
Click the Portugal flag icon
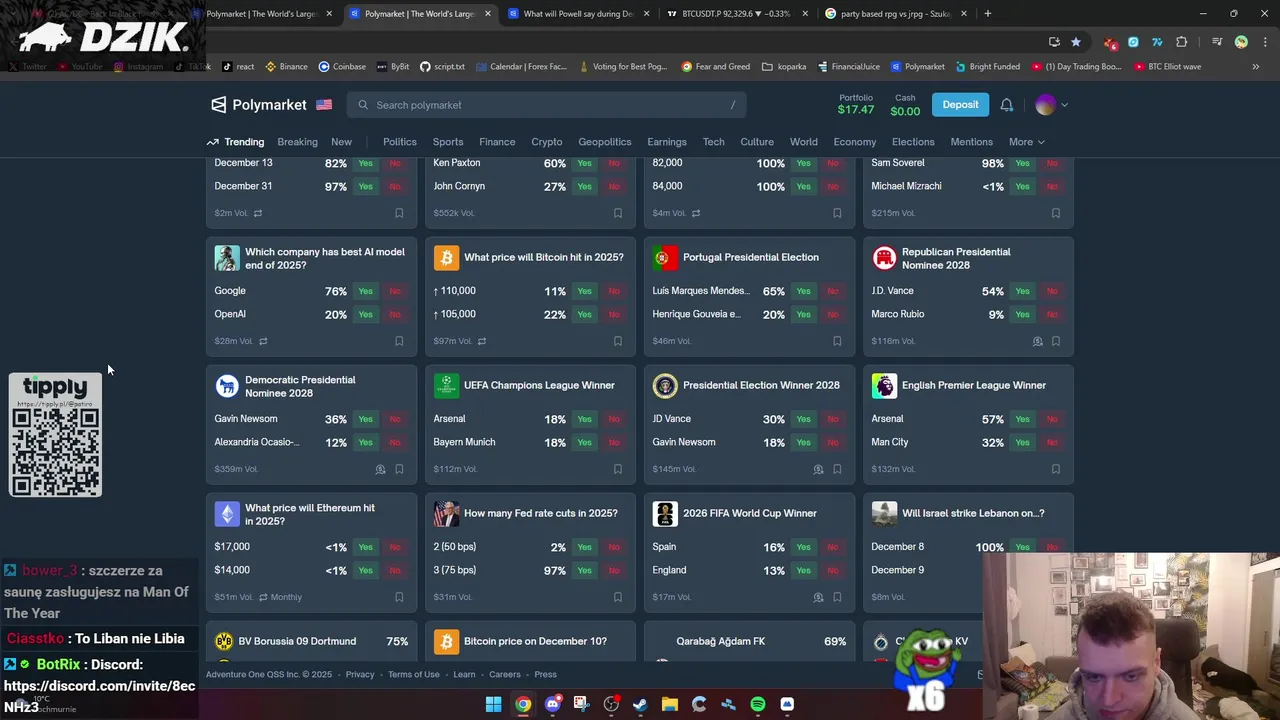point(665,258)
